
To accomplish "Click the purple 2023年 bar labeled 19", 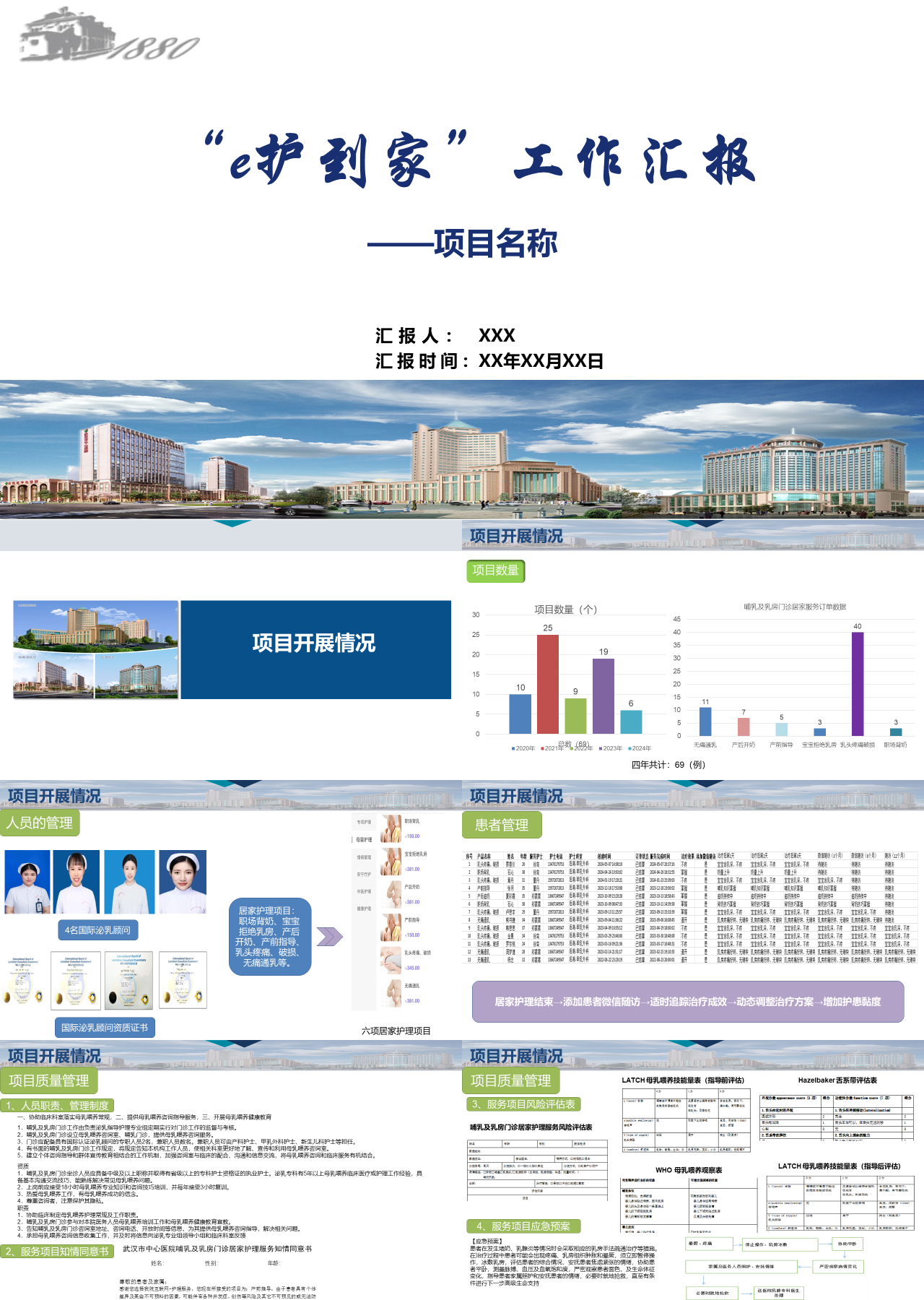I will pyautogui.click(x=603, y=696).
